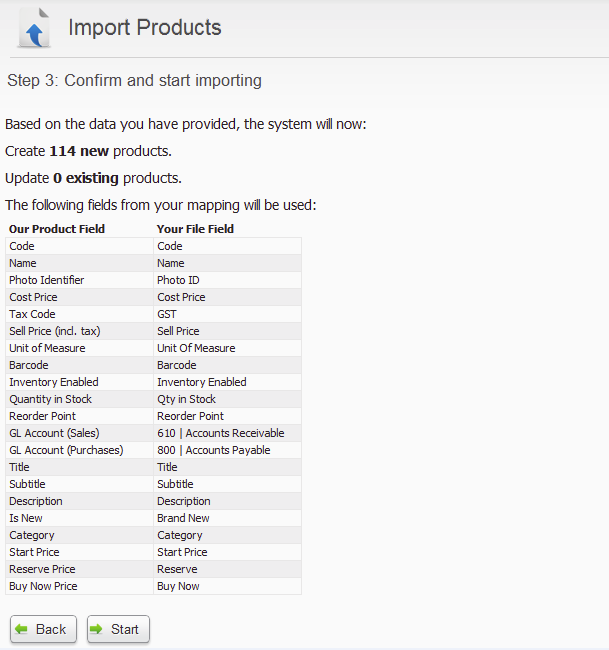Select the Photo Identifier mapping row
The width and height of the screenshot is (609, 650).
[153, 280]
